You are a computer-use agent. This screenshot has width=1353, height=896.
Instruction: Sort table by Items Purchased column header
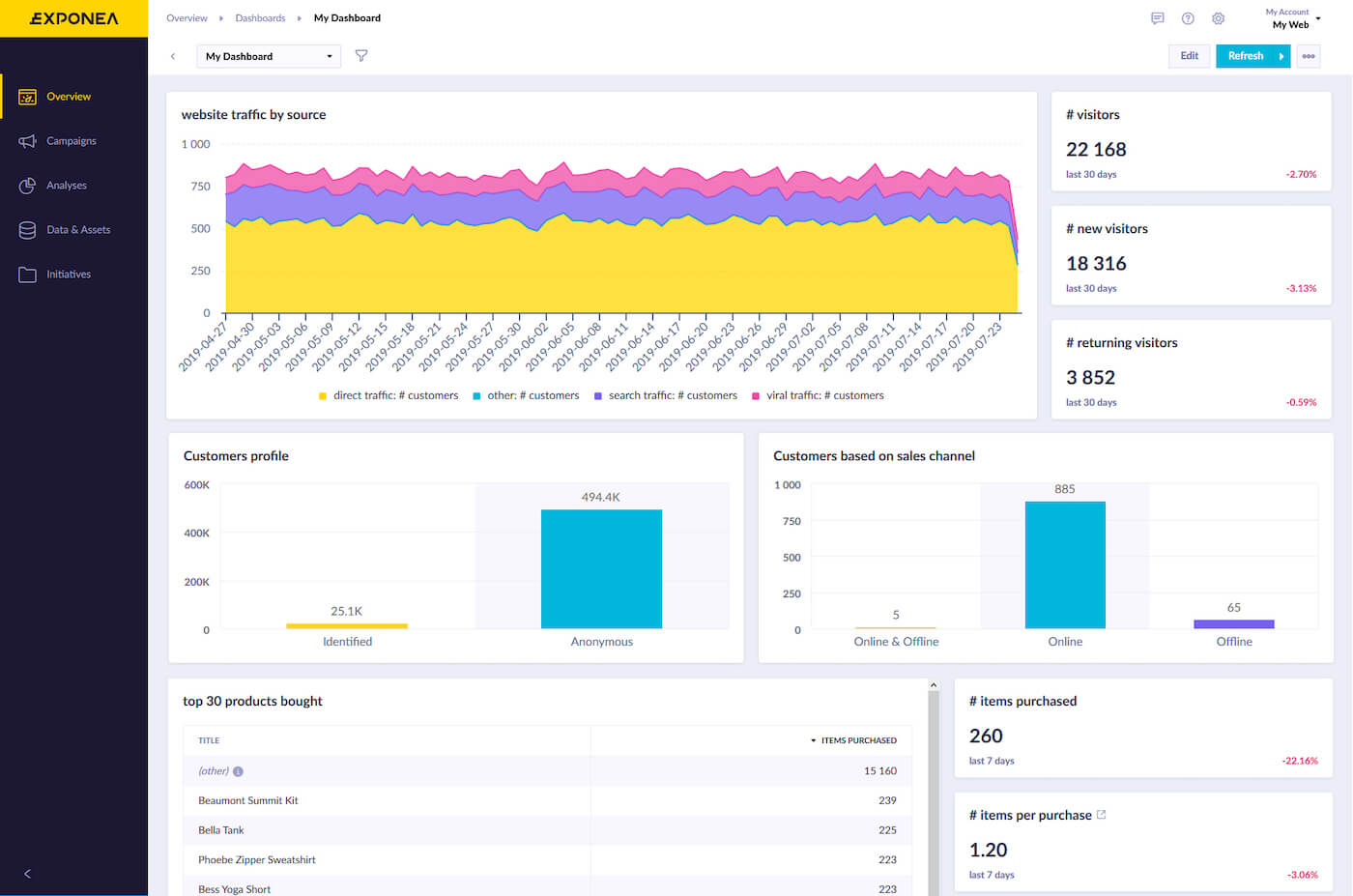tap(857, 740)
